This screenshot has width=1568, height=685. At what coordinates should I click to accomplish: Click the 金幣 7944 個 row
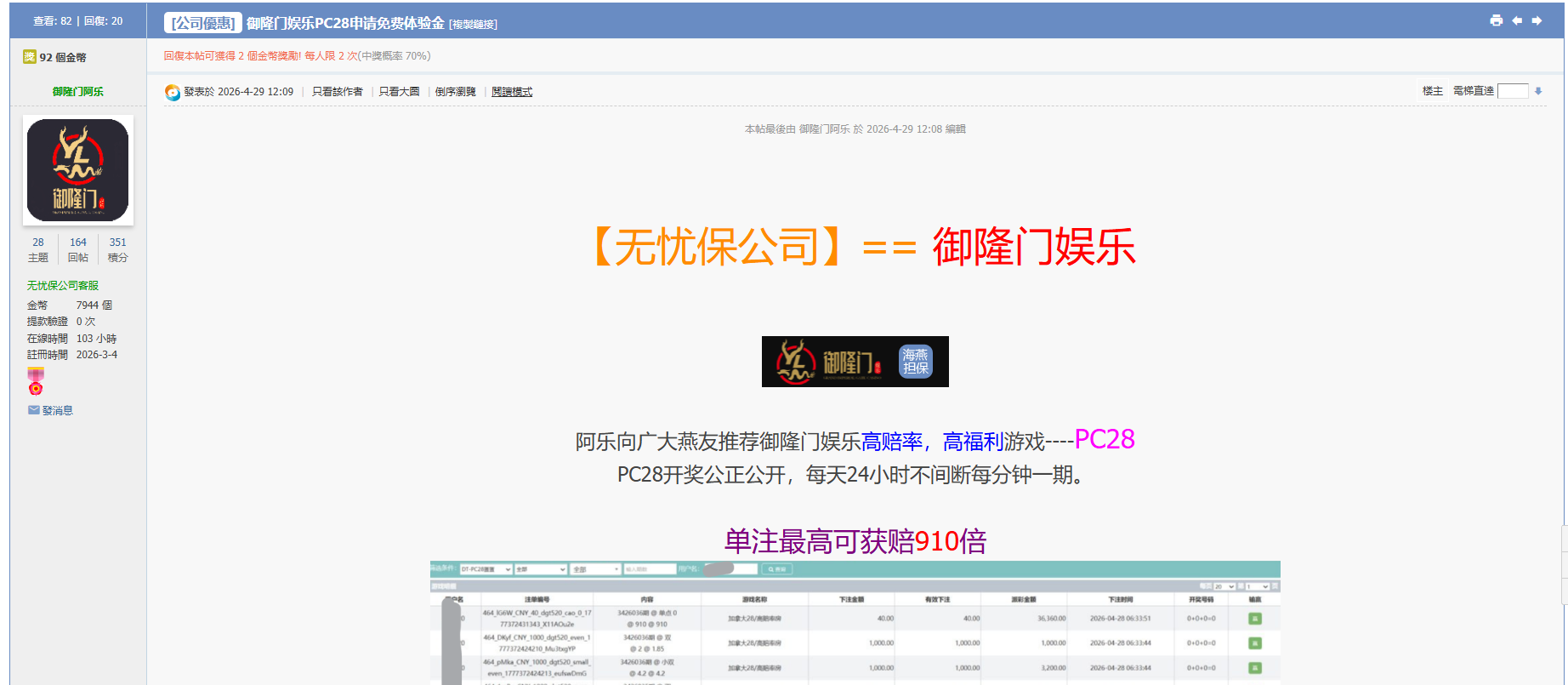point(70,305)
